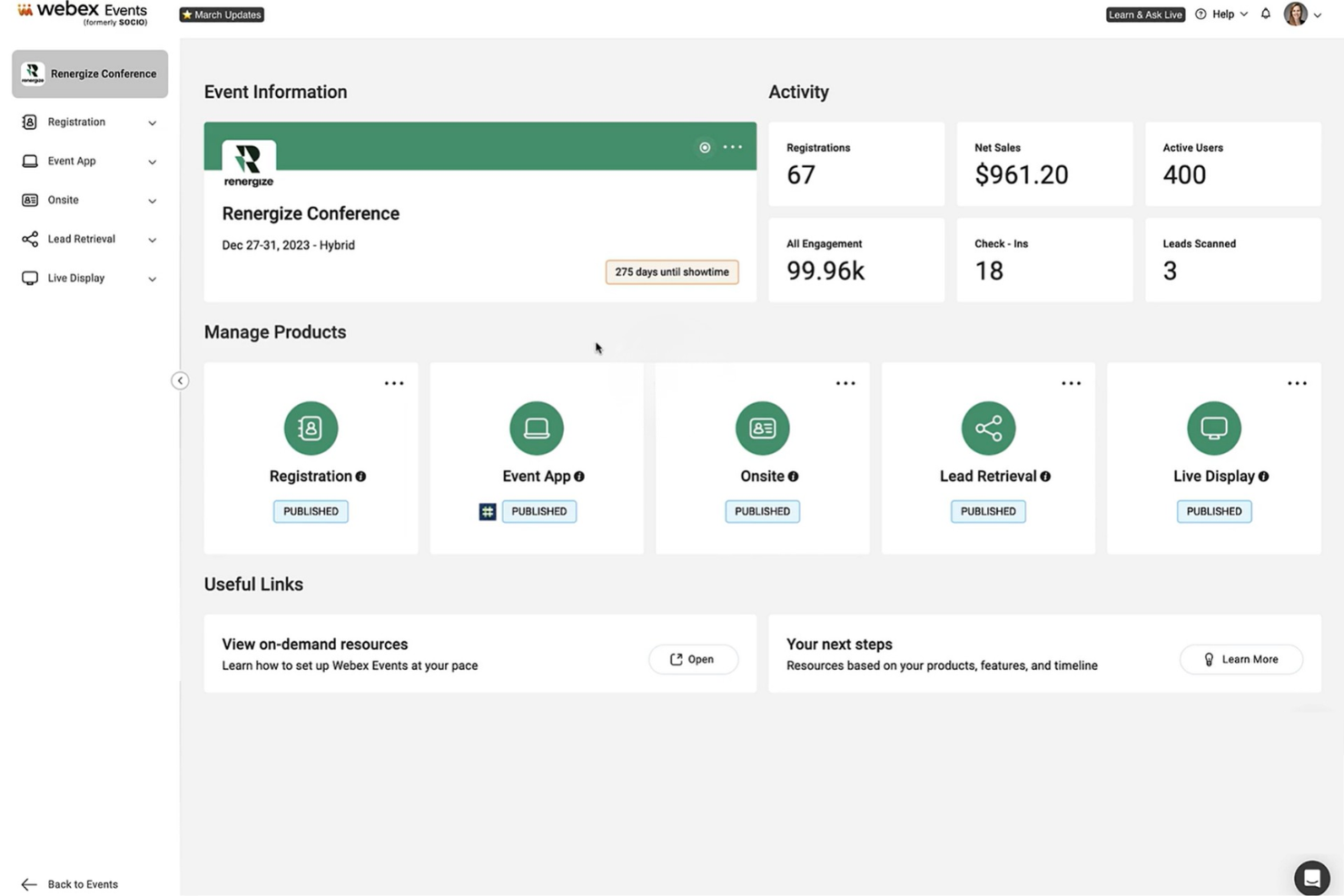Image resolution: width=1344 pixels, height=896 pixels.
Task: Click Learn More for your next steps
Action: pyautogui.click(x=1241, y=659)
